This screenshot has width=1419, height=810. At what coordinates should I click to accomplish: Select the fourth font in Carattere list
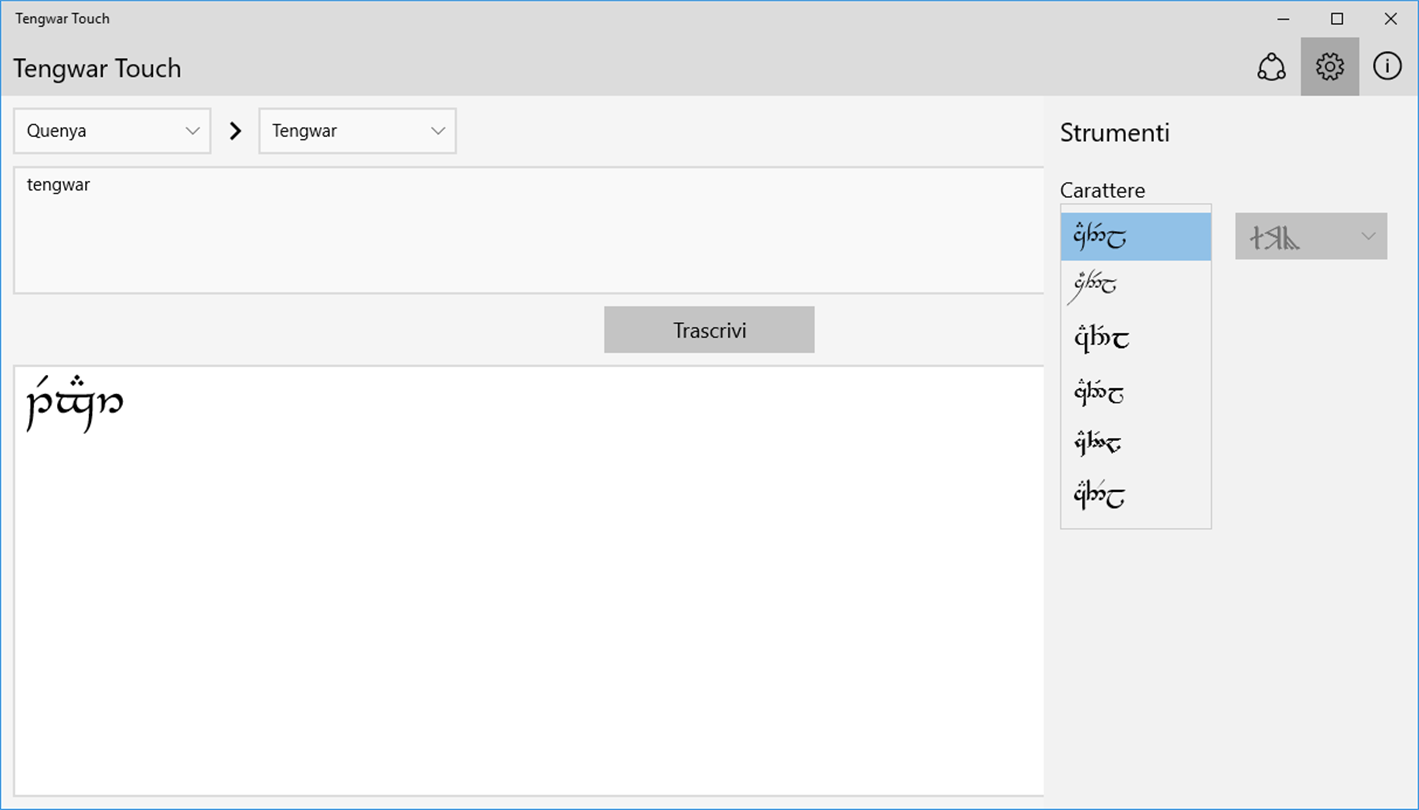pos(1135,392)
